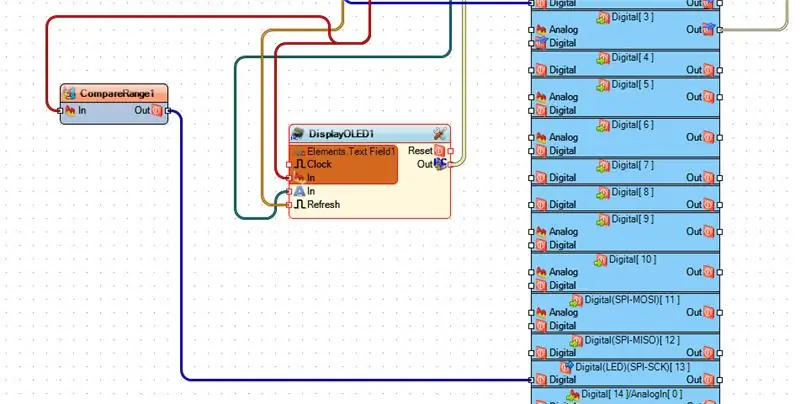The height and width of the screenshot is (404, 800).
Task: Click the Digital input pin of Digital[ 4 ]
Action: pos(531,70)
